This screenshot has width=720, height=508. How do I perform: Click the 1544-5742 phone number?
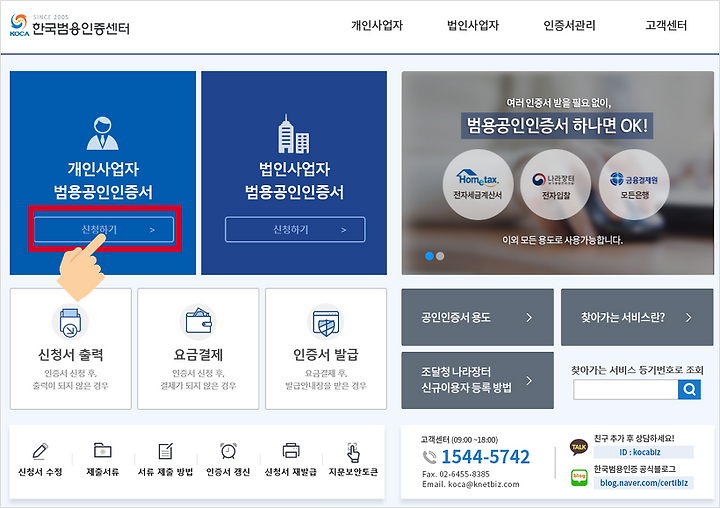485,457
